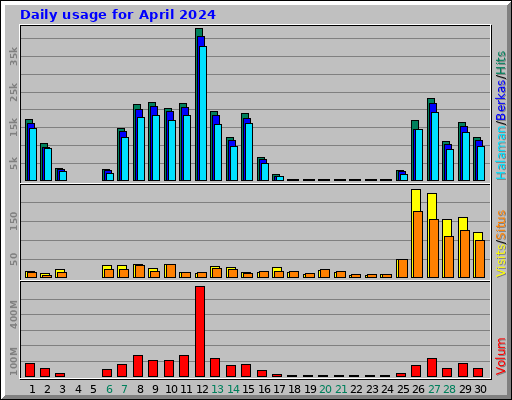Select day label '8'
Image resolution: width=512 pixels, height=400 pixels.
[140, 389]
